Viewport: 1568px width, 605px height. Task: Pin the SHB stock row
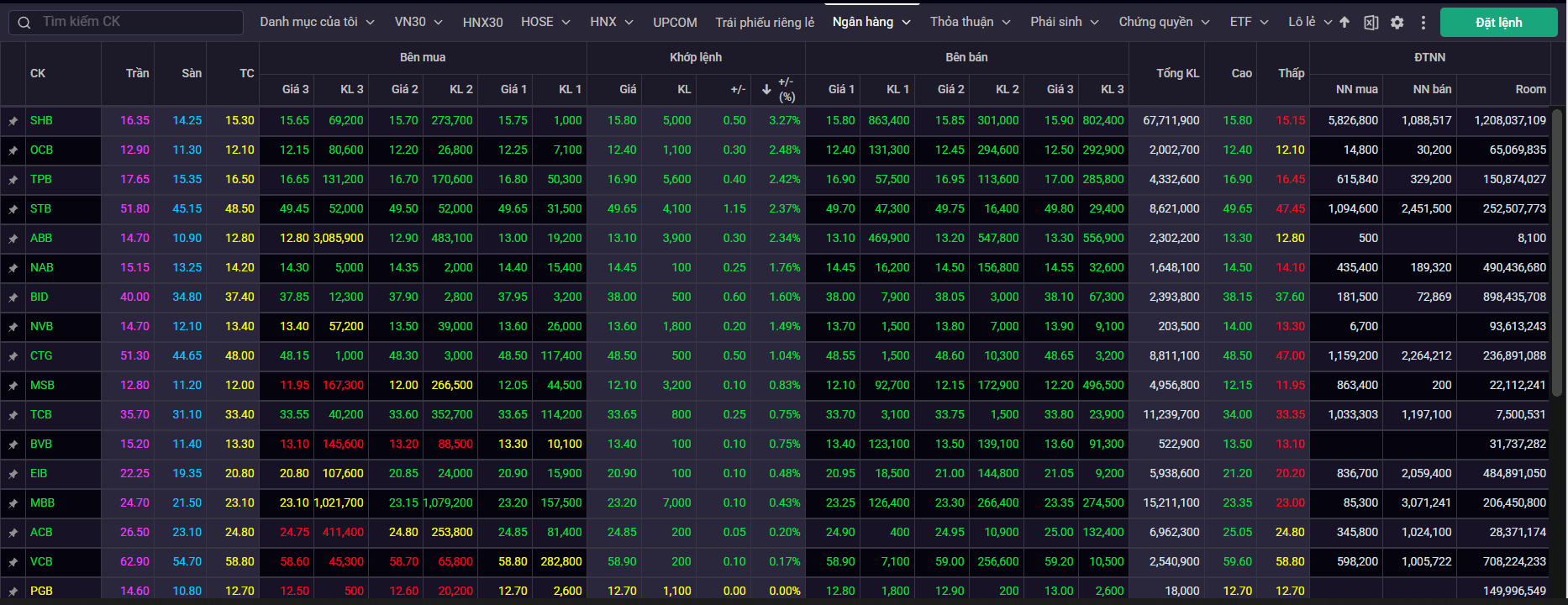13,121
